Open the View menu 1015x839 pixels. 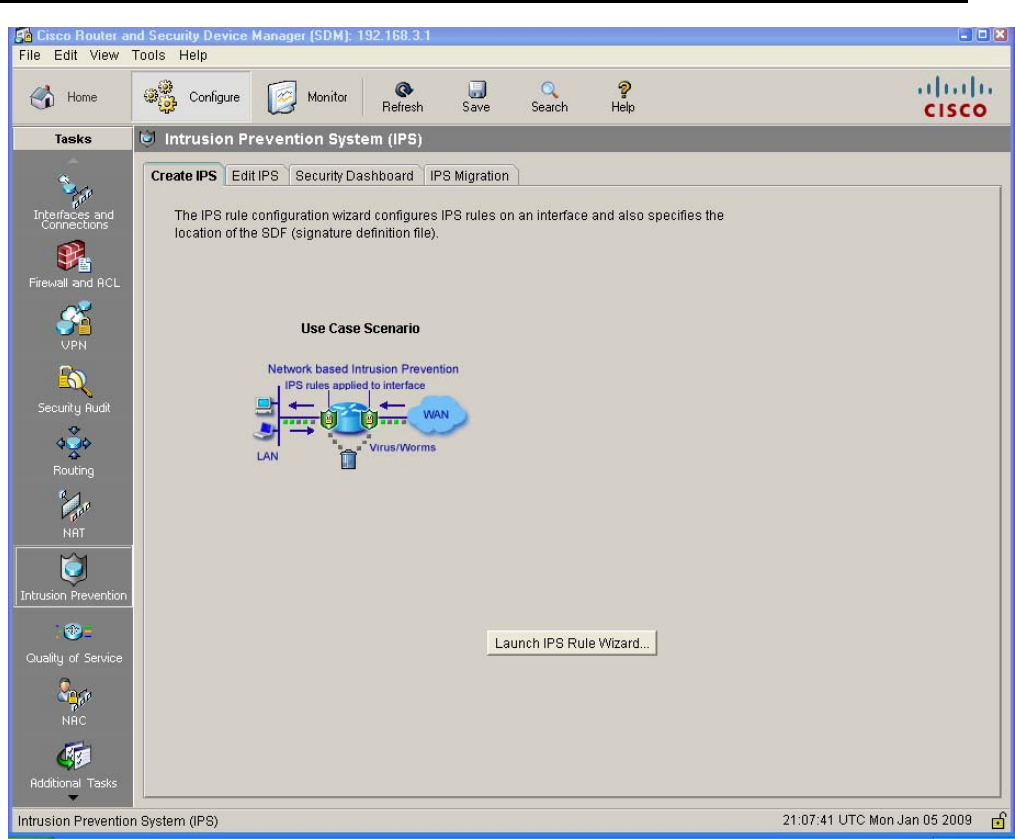point(104,55)
